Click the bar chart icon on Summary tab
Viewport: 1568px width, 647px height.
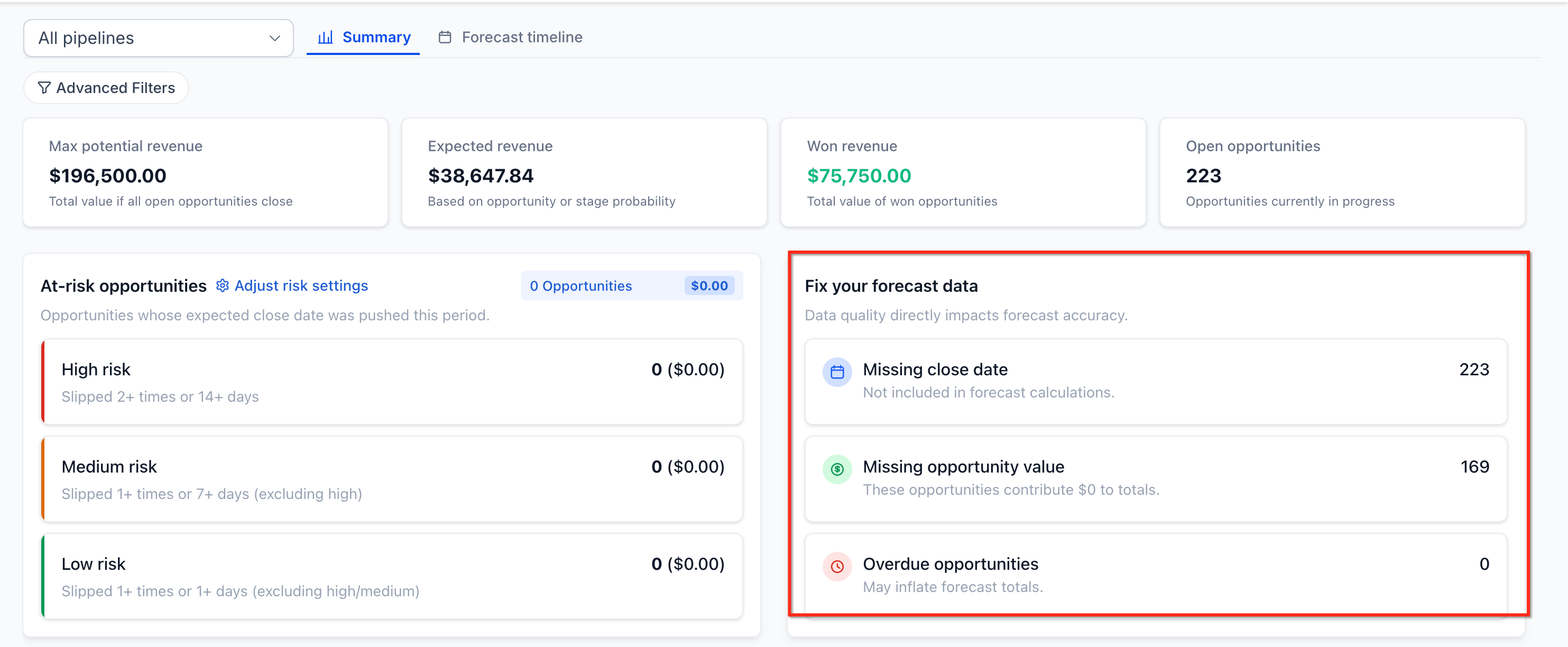tap(326, 37)
